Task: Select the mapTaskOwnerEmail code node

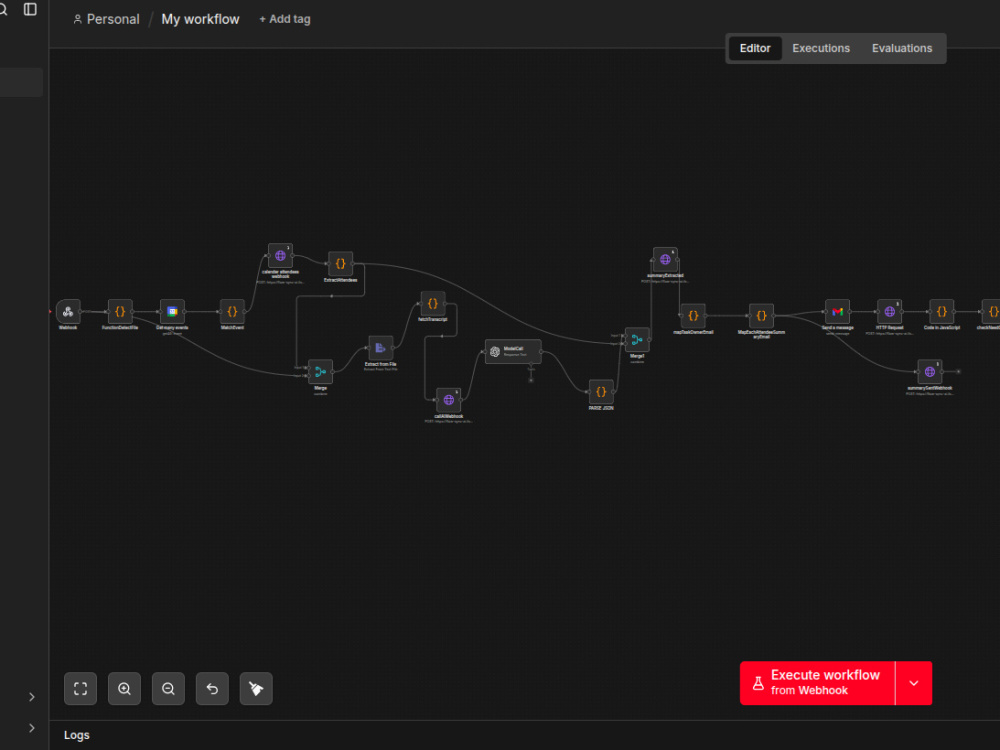Action: click(693, 316)
